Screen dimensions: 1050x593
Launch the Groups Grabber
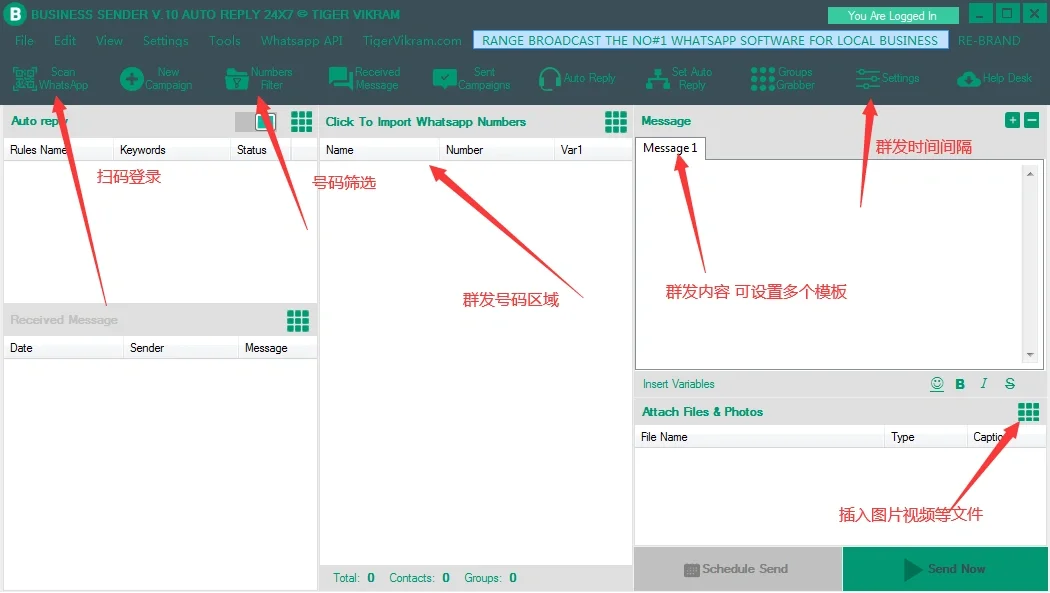tap(782, 78)
